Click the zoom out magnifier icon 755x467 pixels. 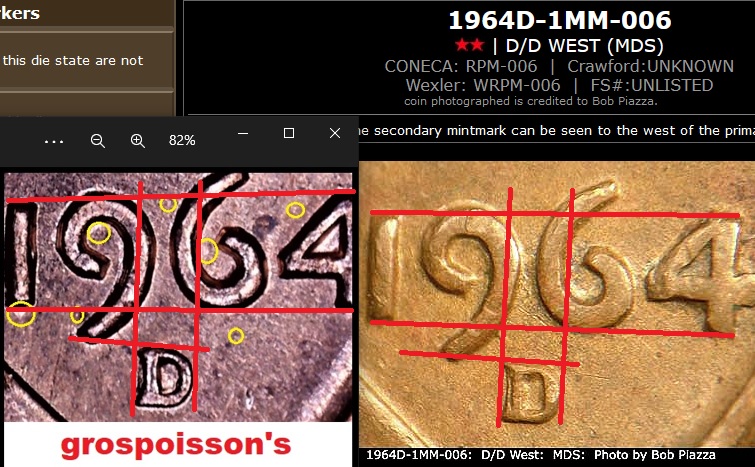pos(98,141)
